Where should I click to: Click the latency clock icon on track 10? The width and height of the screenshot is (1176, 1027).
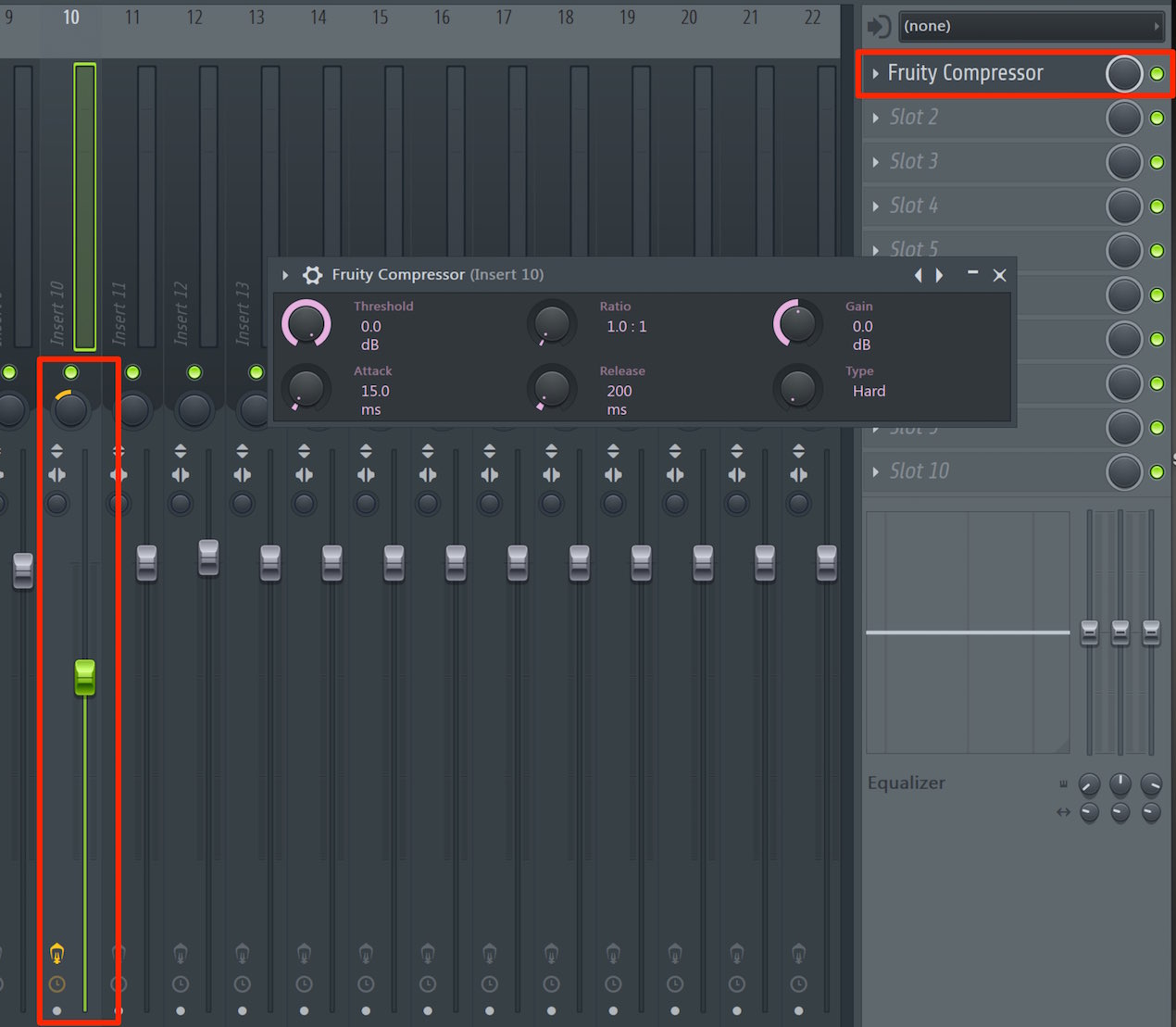[56, 984]
